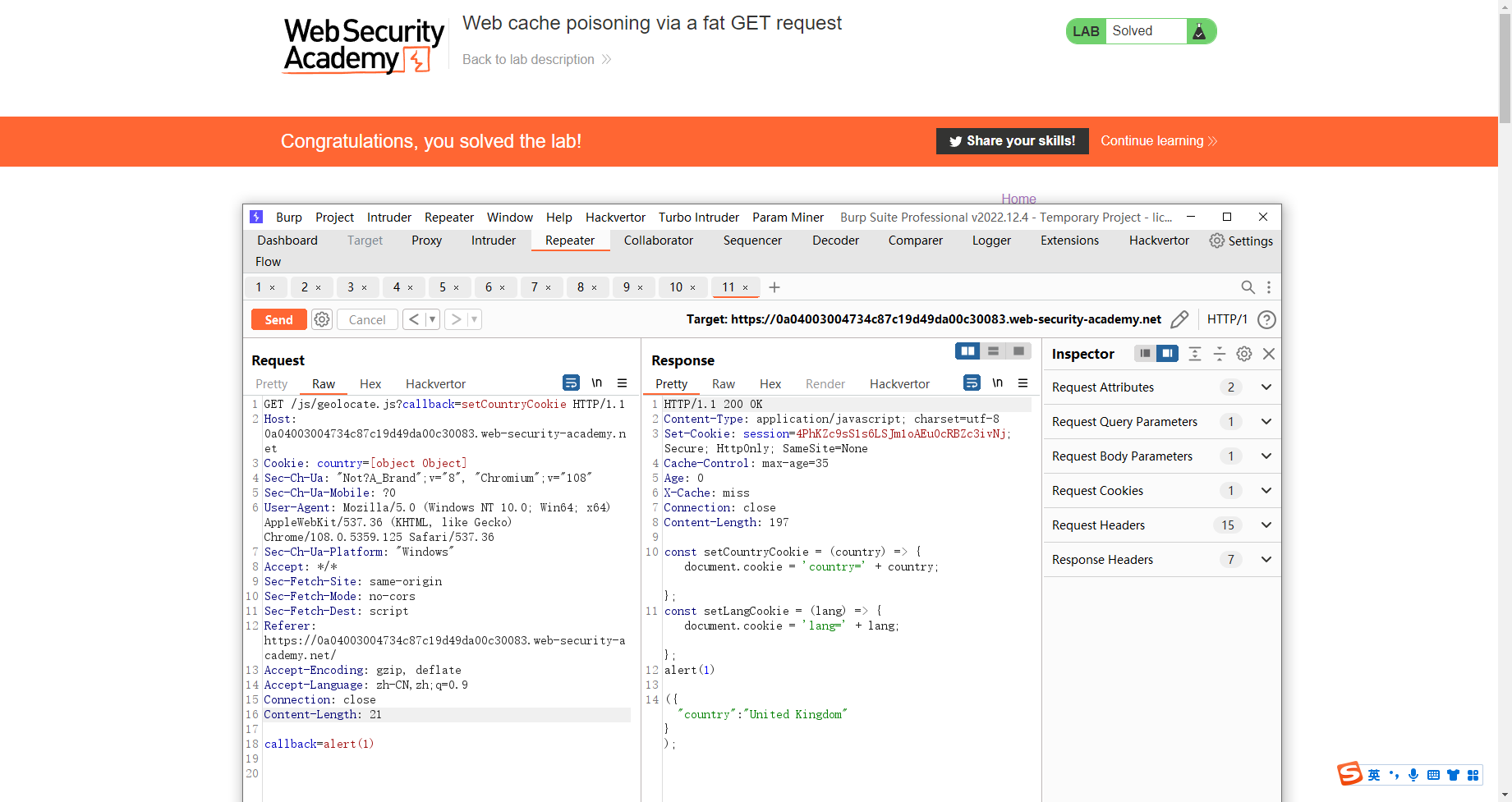Viewport: 1512px width, 802px height.
Task: Open Back to lab description link
Action: [x=537, y=59]
